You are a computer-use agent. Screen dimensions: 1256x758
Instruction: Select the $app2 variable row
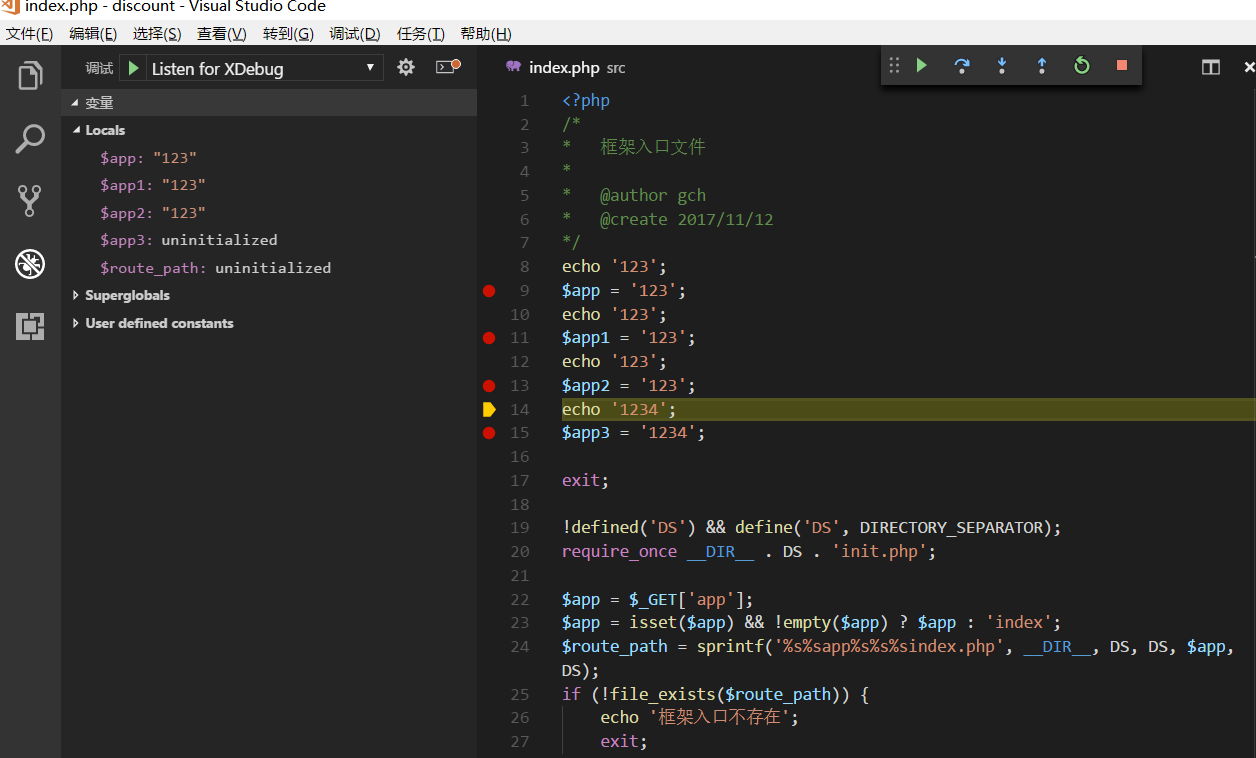pyautogui.click(x=269, y=213)
